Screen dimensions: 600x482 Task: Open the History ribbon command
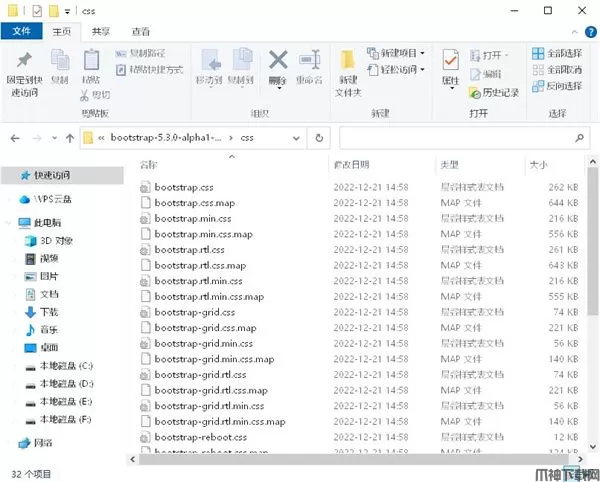pos(494,92)
